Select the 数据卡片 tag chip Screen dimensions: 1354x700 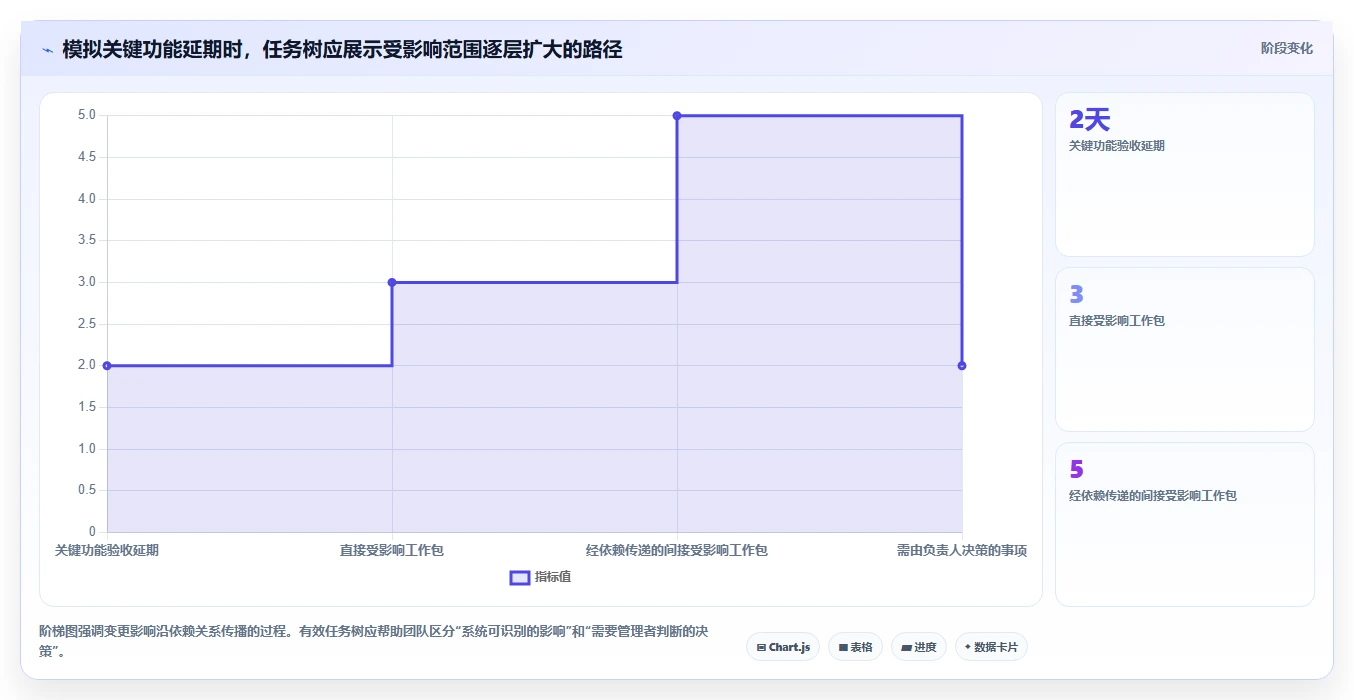(x=991, y=647)
